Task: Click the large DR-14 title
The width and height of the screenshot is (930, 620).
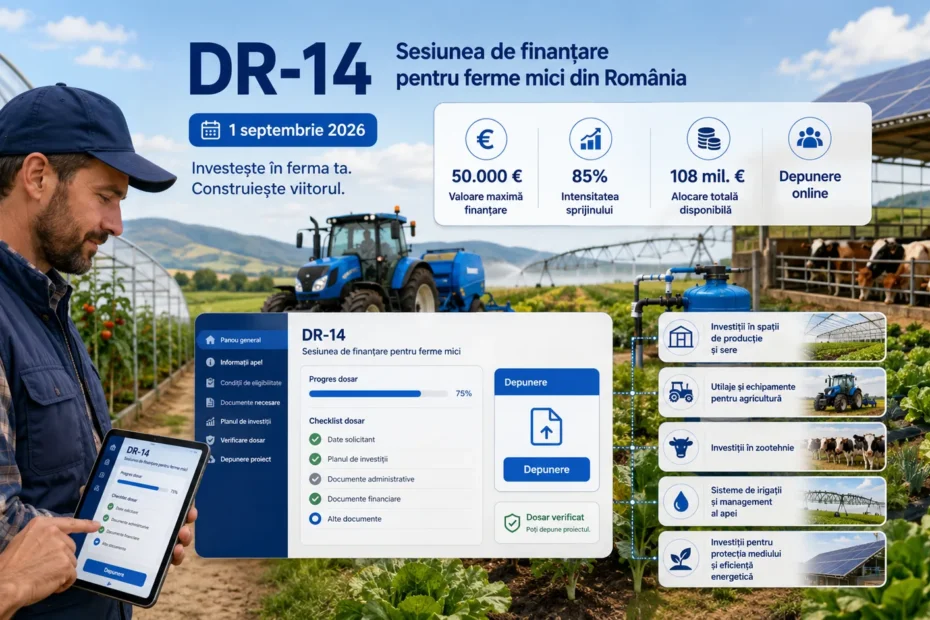Action: (280, 69)
